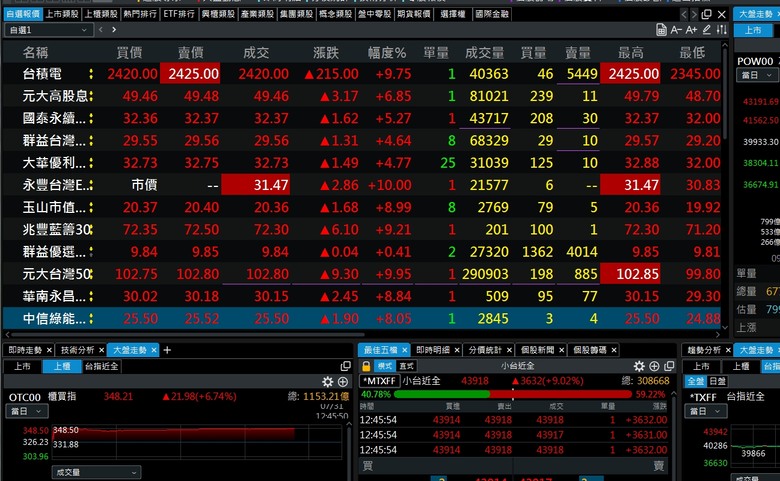
Task: Switch to 模式 layout toggle
Action: pyautogui.click(x=385, y=366)
